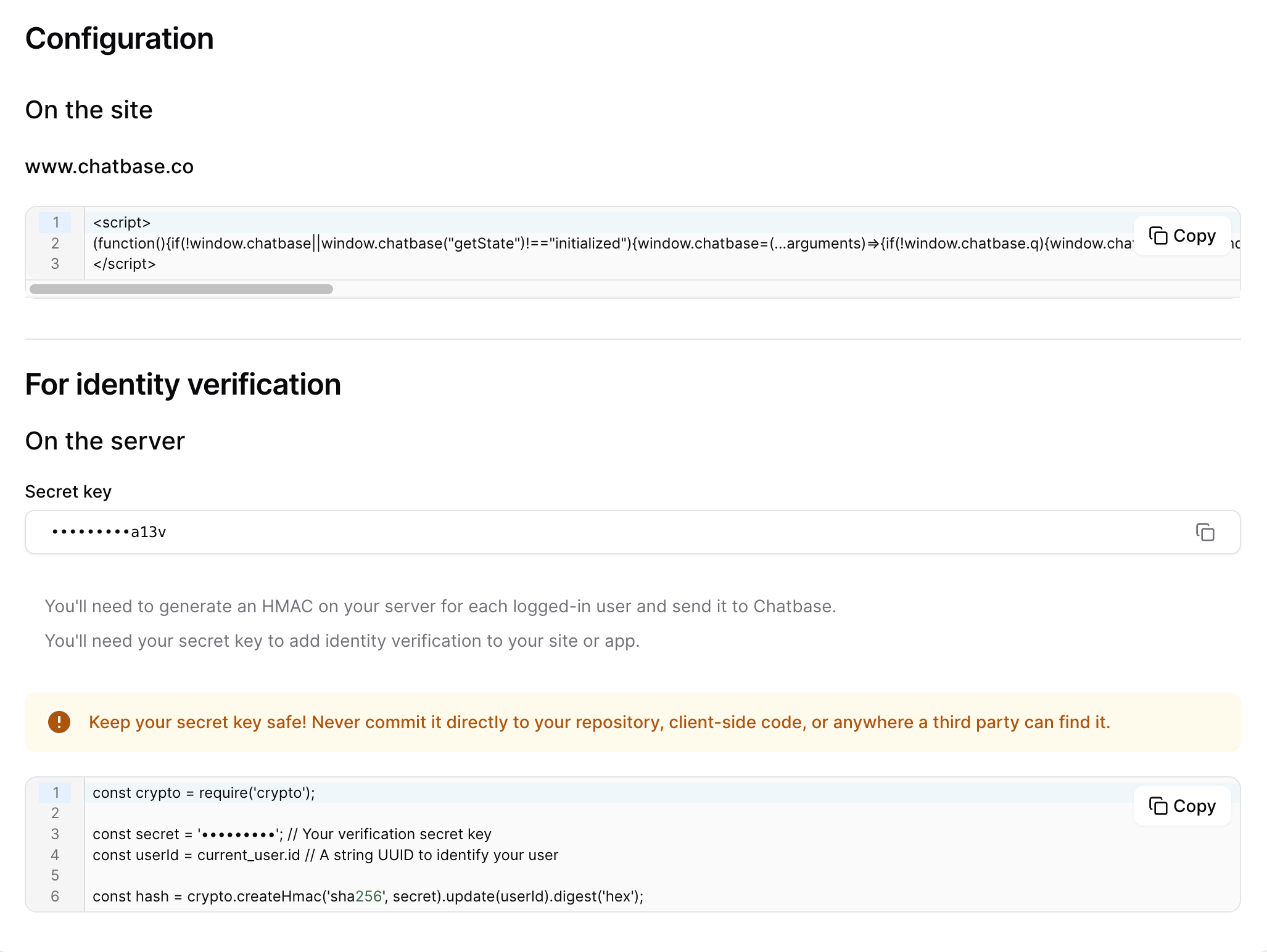Click the Secret key label
The width and height of the screenshot is (1267, 952).
(x=68, y=491)
